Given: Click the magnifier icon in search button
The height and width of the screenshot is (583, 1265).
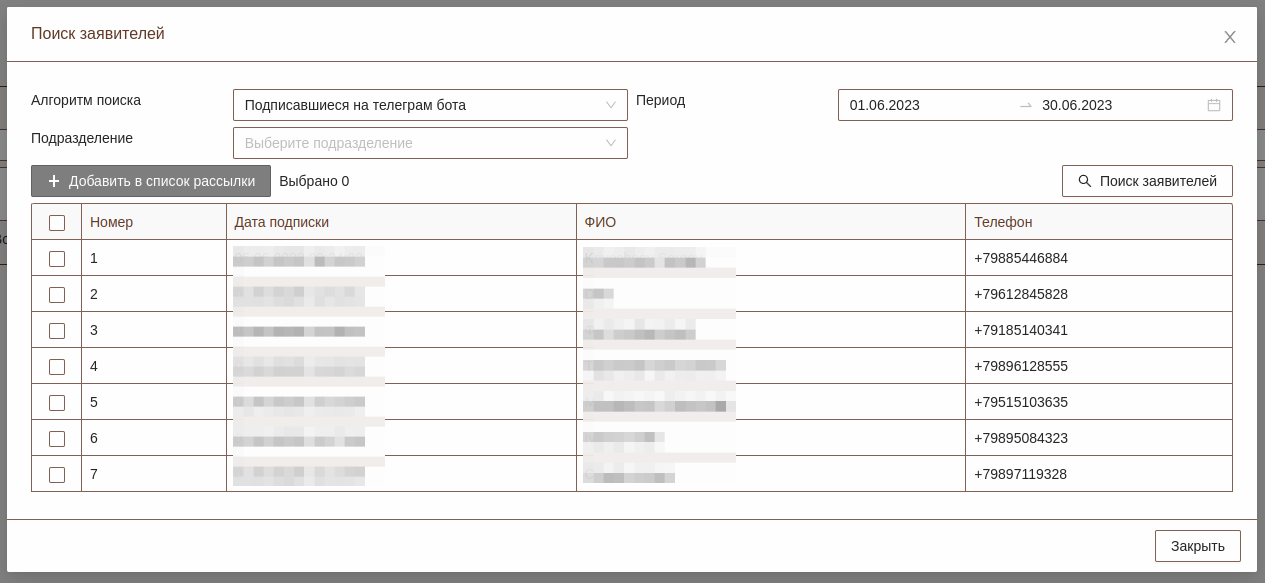Looking at the screenshot, I should (1084, 181).
